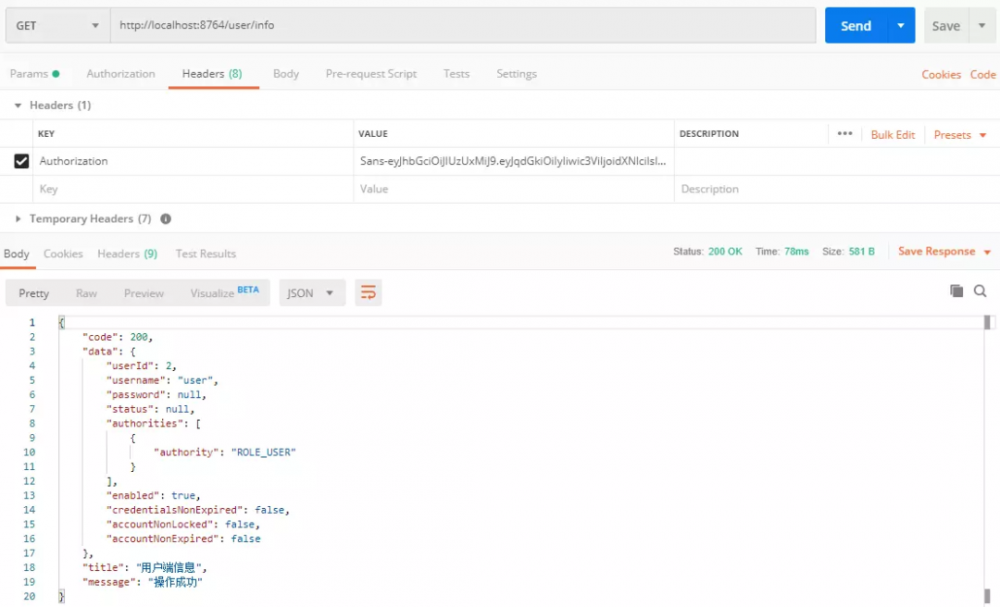Viewport: 1000px width, 607px height.
Task: Open search in response via magnifier icon
Action: click(x=980, y=290)
